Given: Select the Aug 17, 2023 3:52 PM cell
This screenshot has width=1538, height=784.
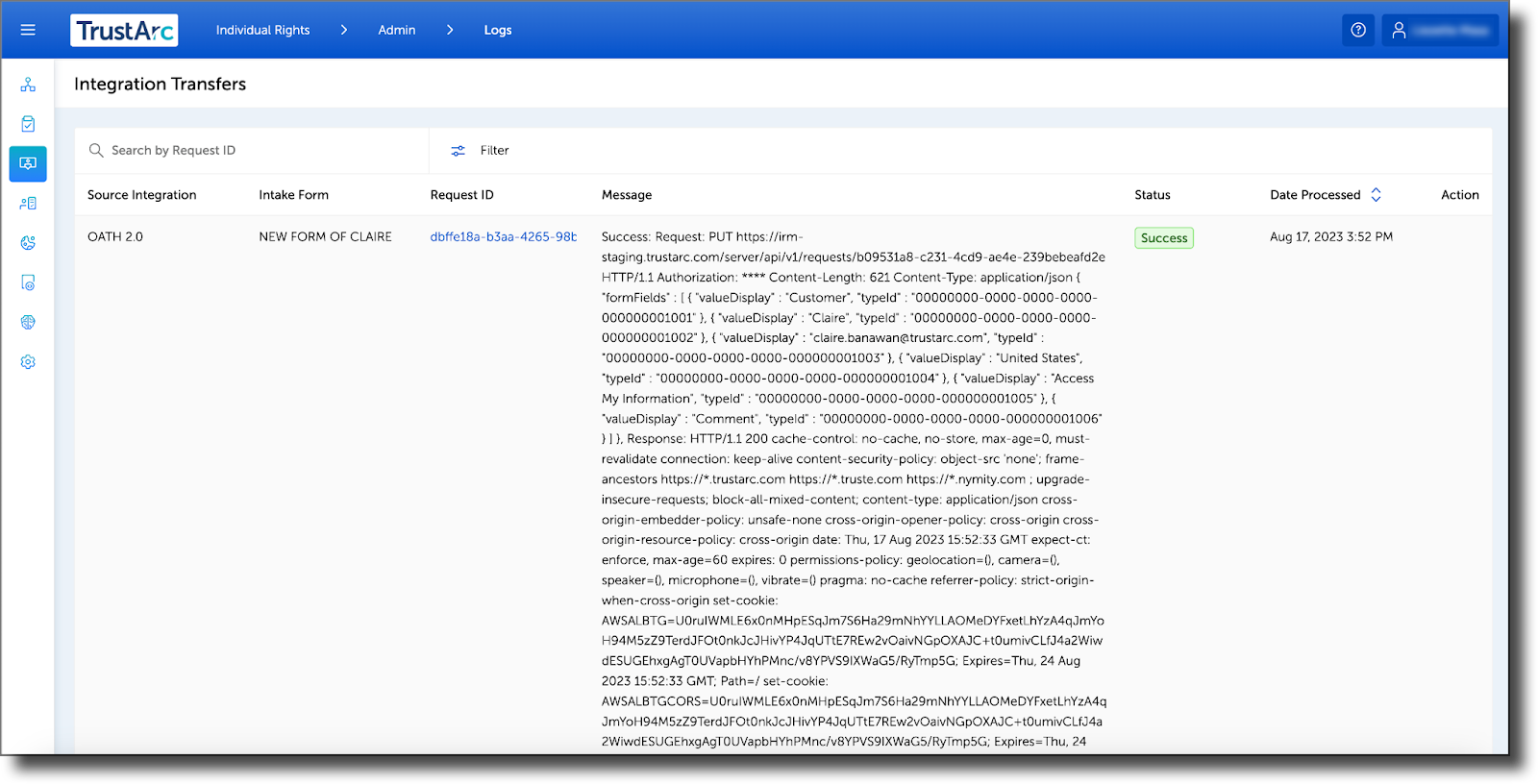Looking at the screenshot, I should click(x=1331, y=237).
